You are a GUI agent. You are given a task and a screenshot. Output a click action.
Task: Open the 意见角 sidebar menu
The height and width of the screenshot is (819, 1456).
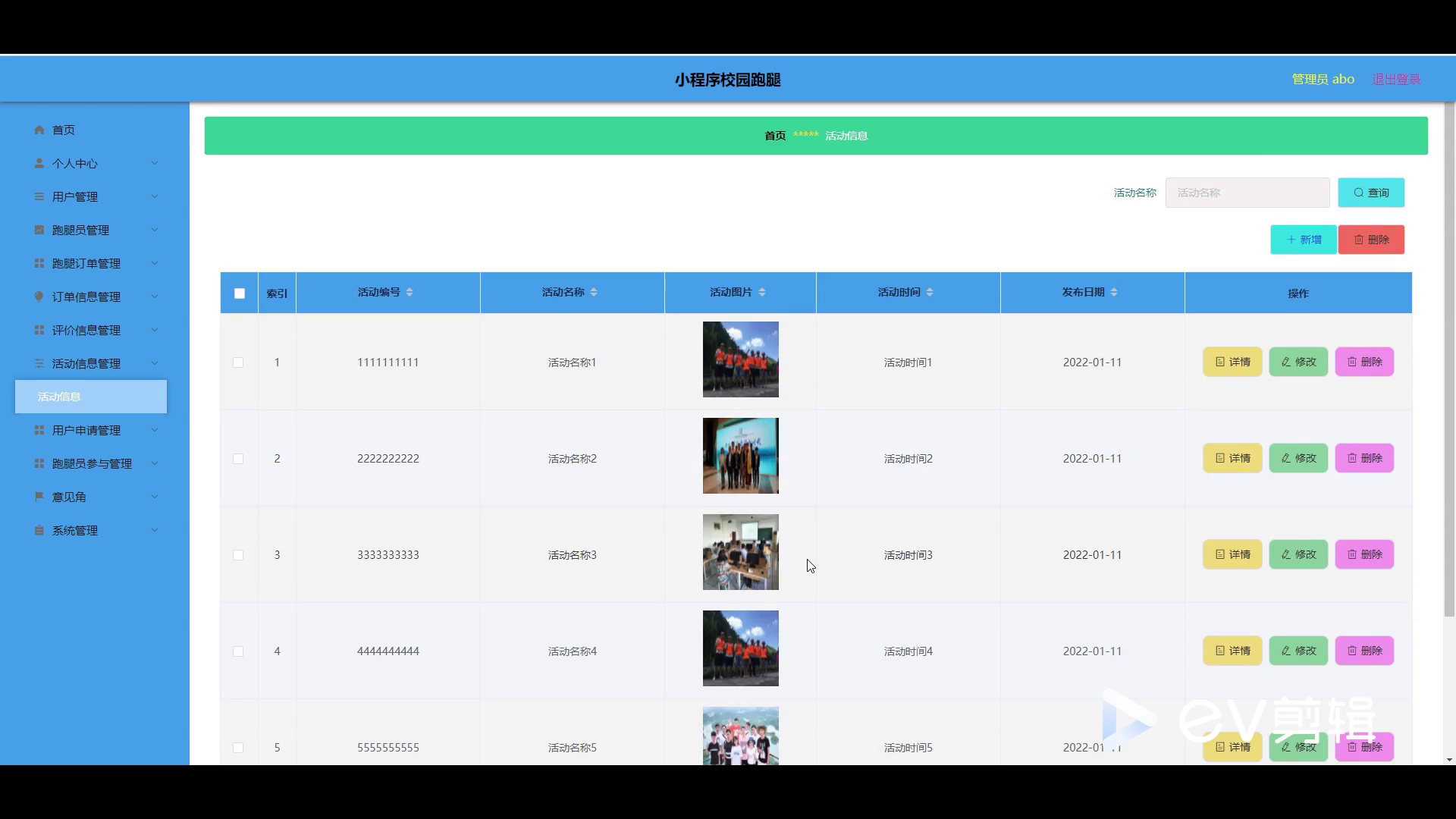(x=91, y=497)
